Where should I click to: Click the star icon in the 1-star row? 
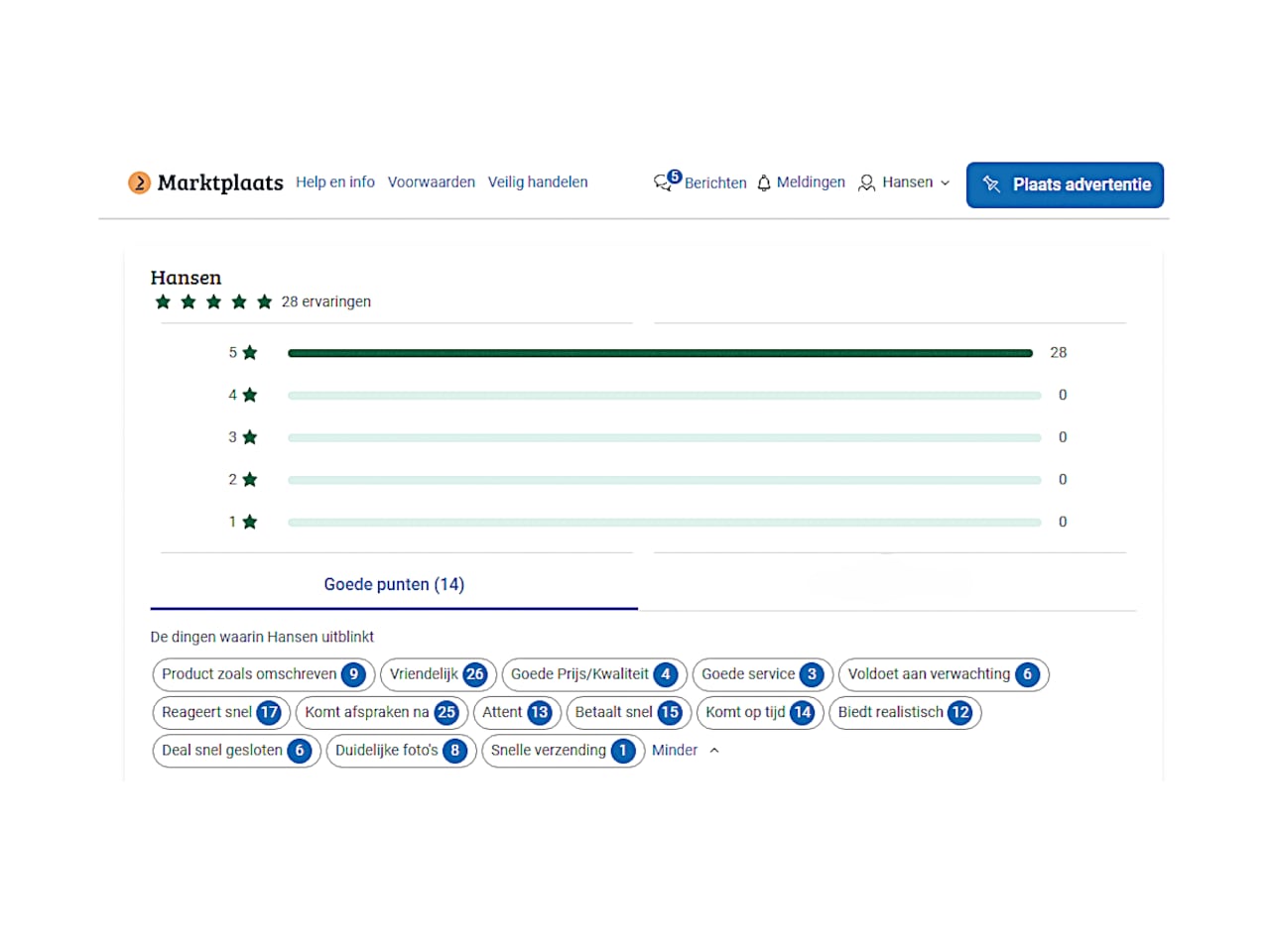[250, 523]
